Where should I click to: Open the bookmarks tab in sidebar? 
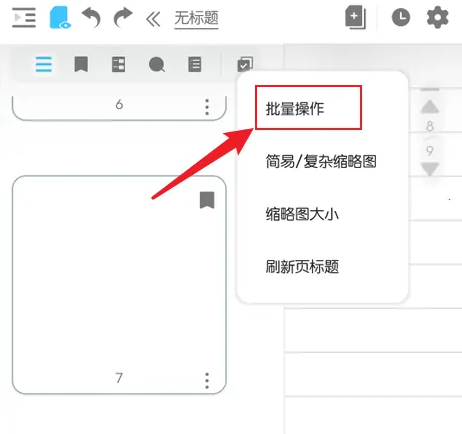pyautogui.click(x=81, y=64)
